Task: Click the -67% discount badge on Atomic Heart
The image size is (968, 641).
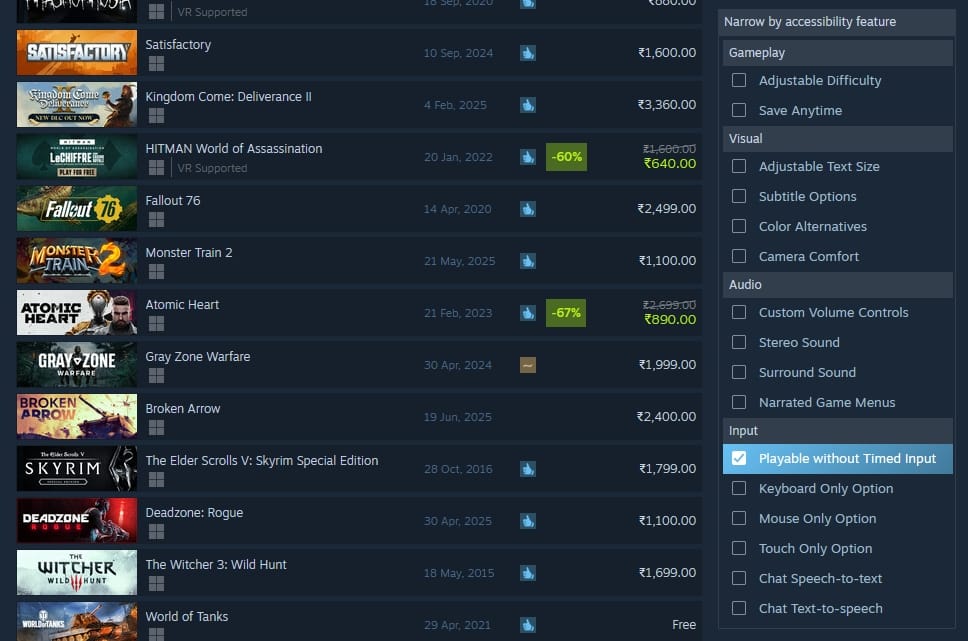Action: (566, 313)
